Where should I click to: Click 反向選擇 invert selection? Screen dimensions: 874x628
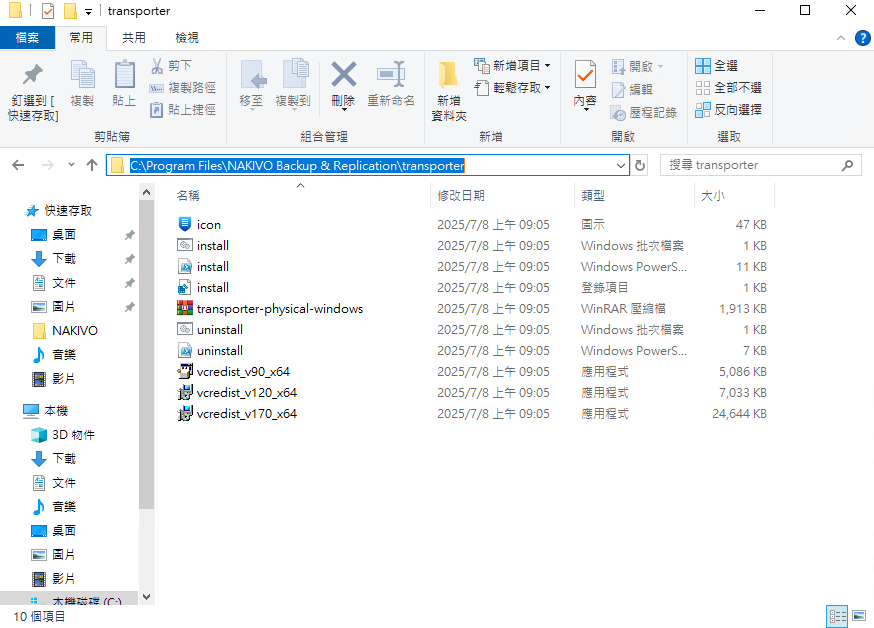pyautogui.click(x=728, y=110)
